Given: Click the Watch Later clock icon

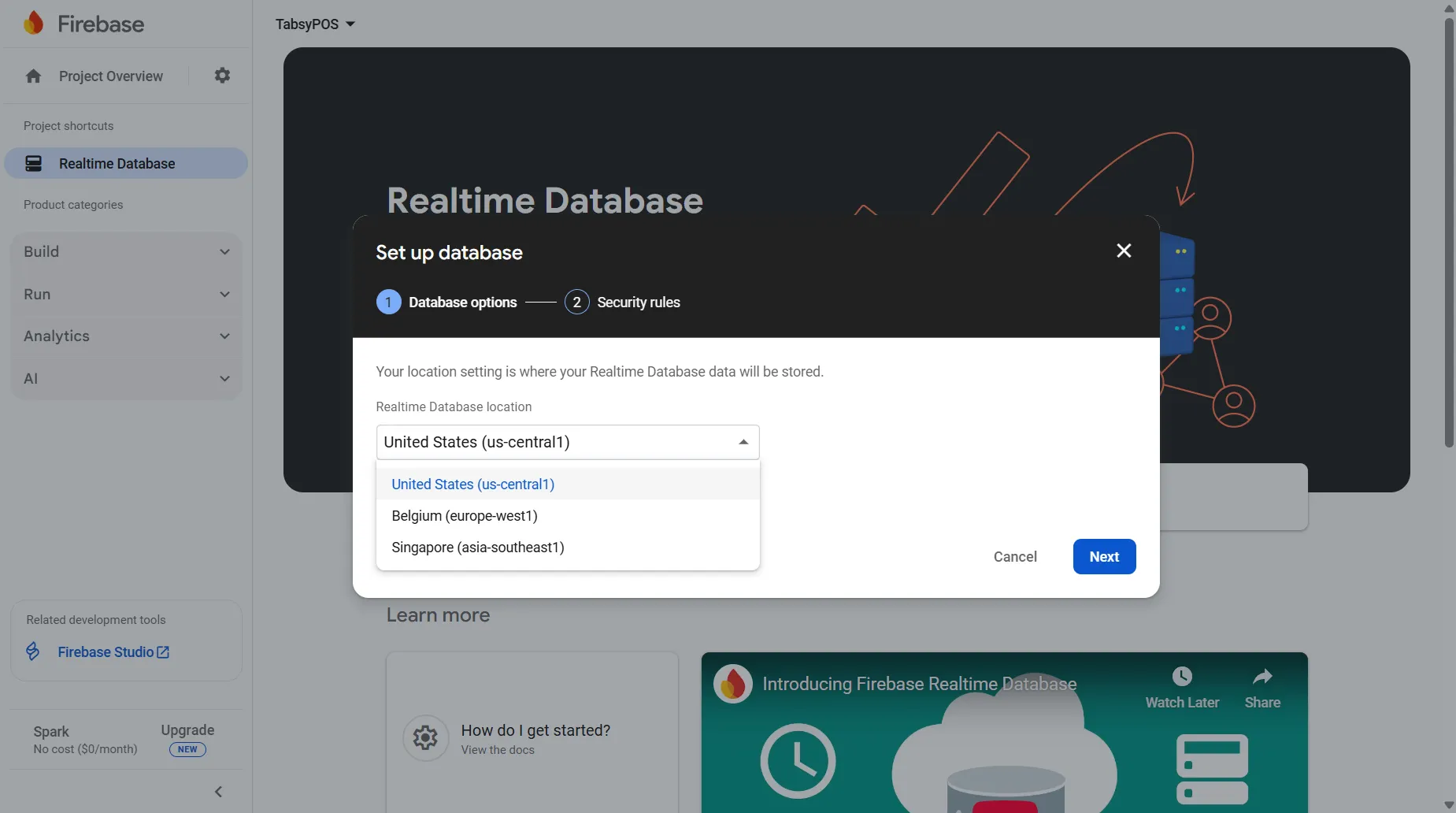Looking at the screenshot, I should click(x=1182, y=676).
